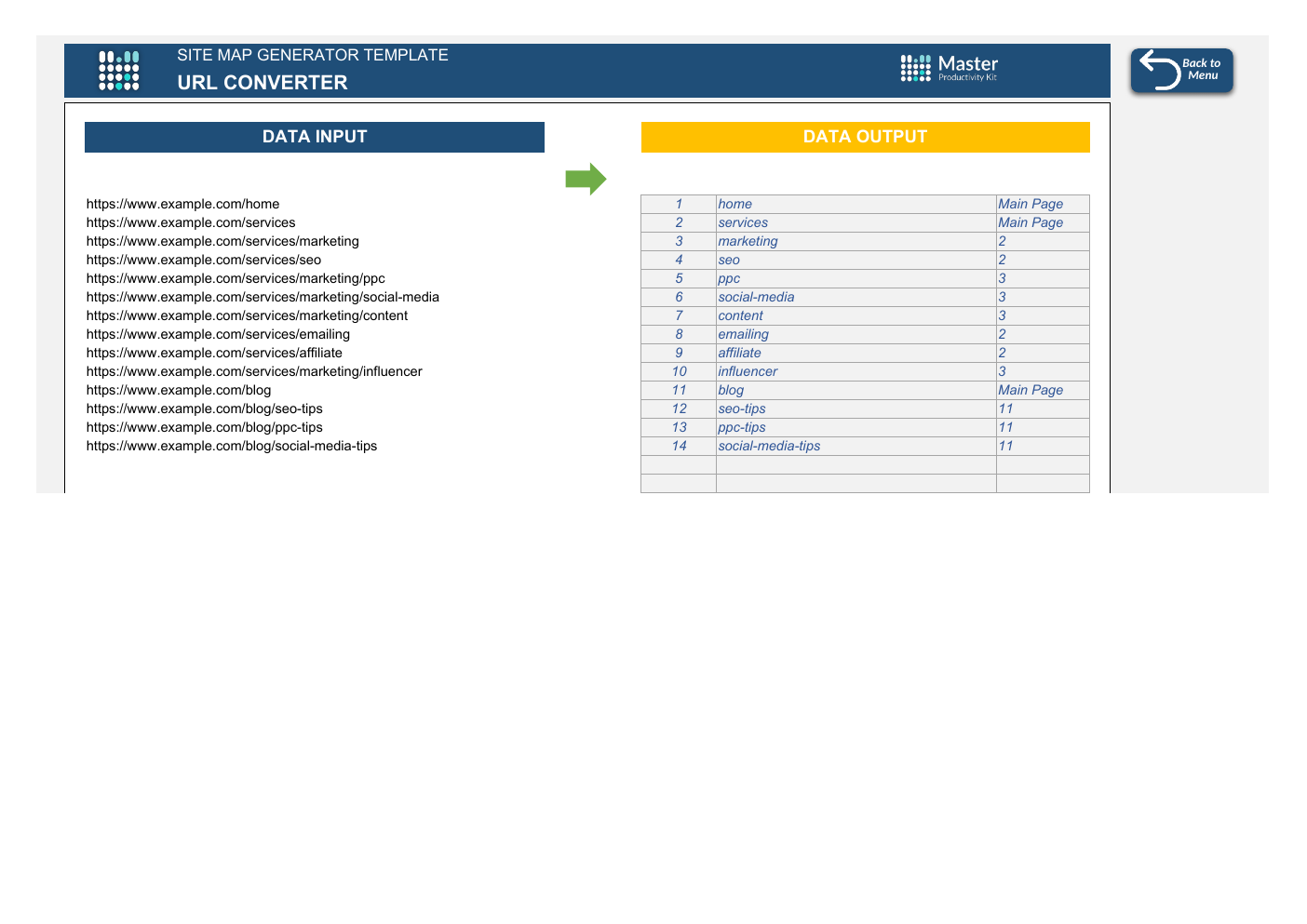
Task: Click parent value cell in marketing row
Action: pyautogui.click(x=1043, y=241)
